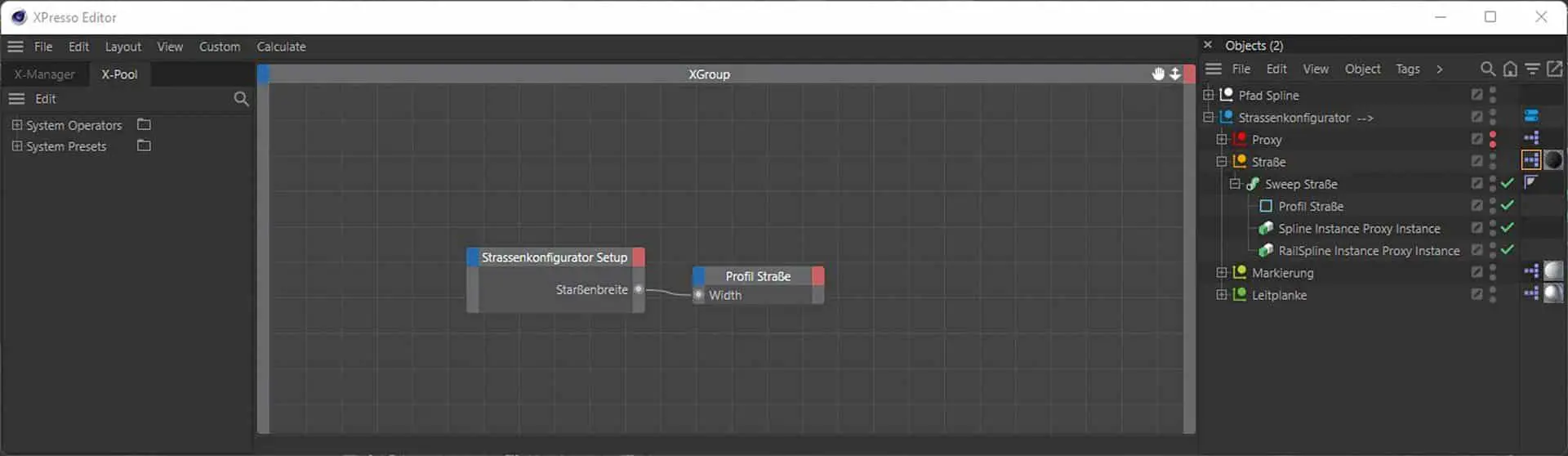Viewport: 1568px width, 456px height.
Task: Click the XGroup pan hand icon
Action: point(1157,74)
